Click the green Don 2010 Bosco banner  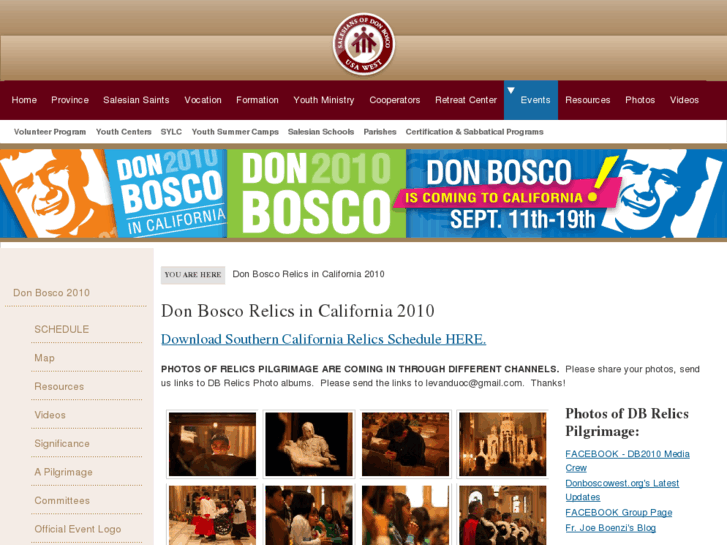click(x=316, y=193)
